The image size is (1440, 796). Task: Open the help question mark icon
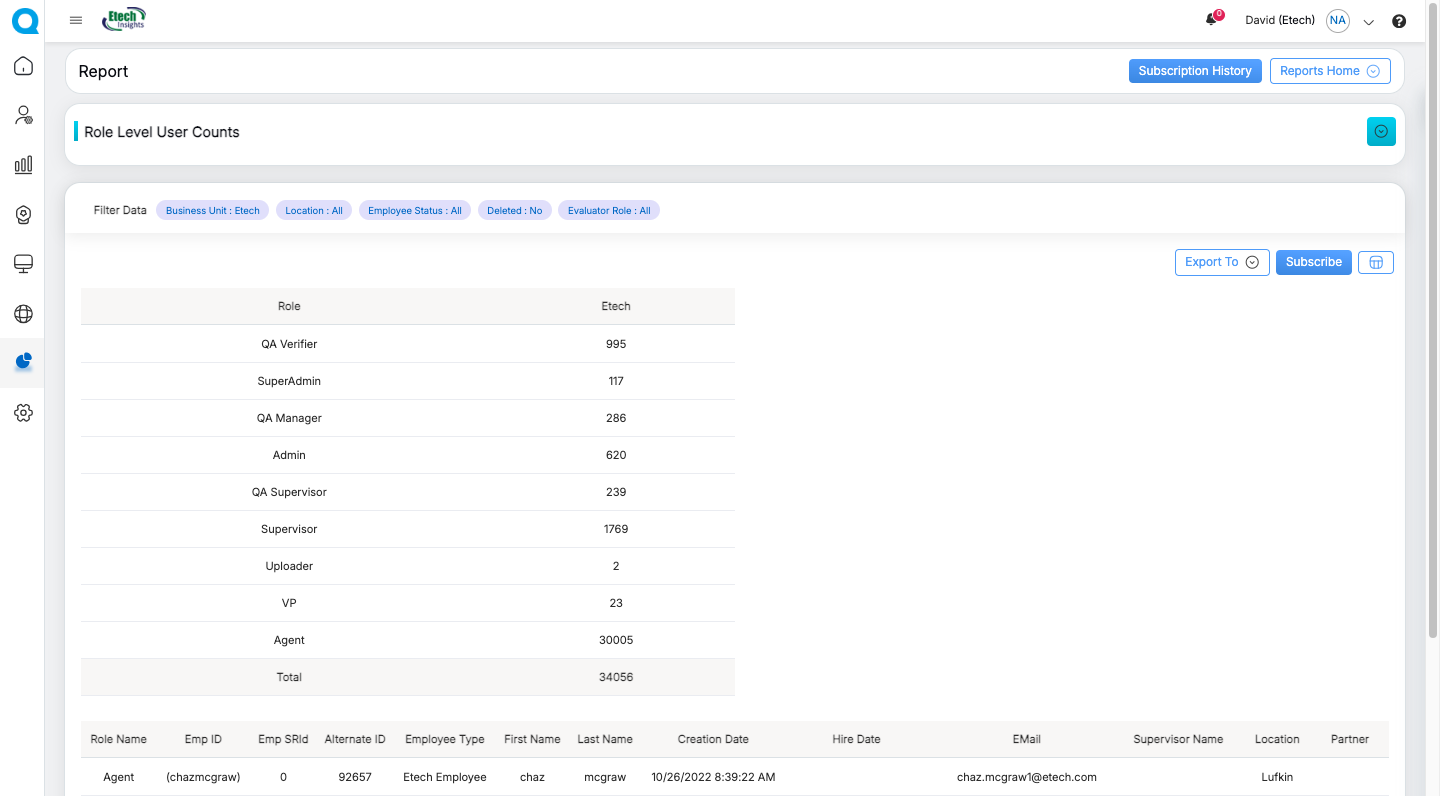pos(1399,21)
